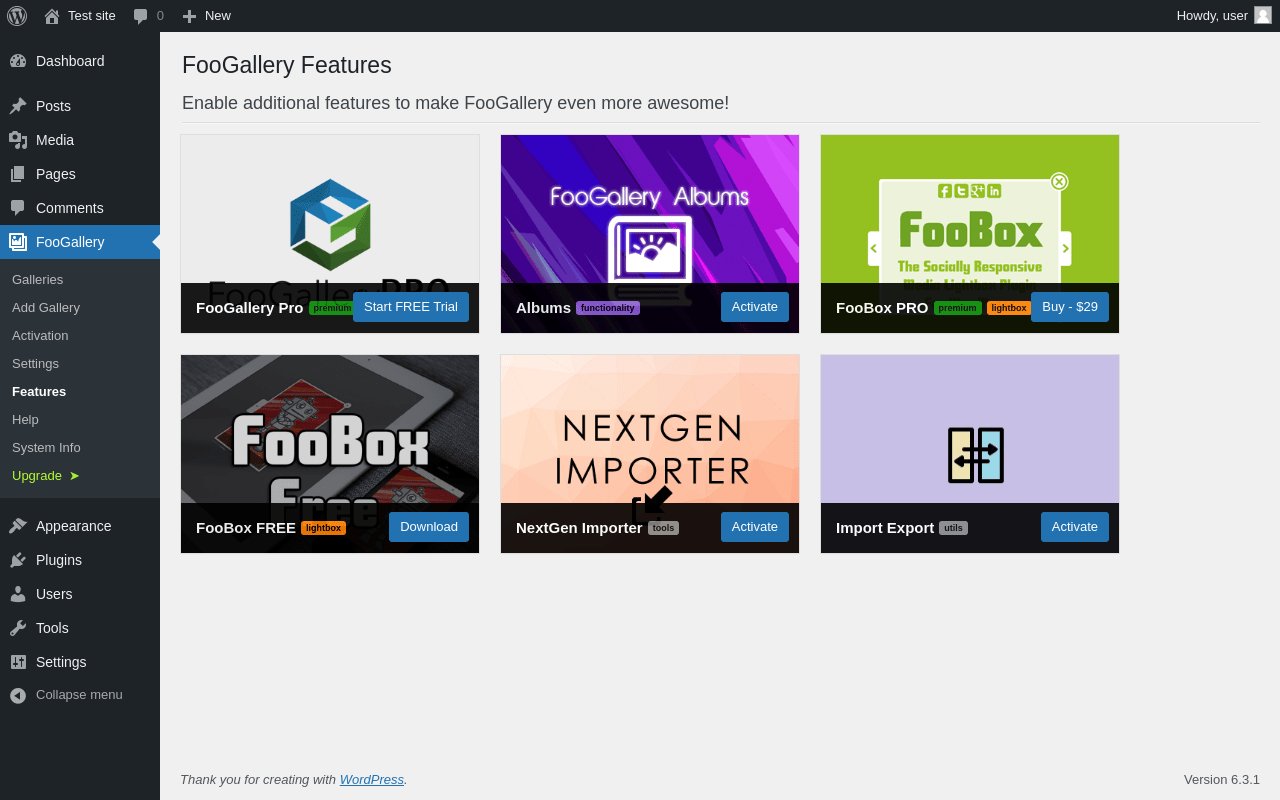Click the Test site link
The width and height of the screenshot is (1280, 800).
[92, 15]
